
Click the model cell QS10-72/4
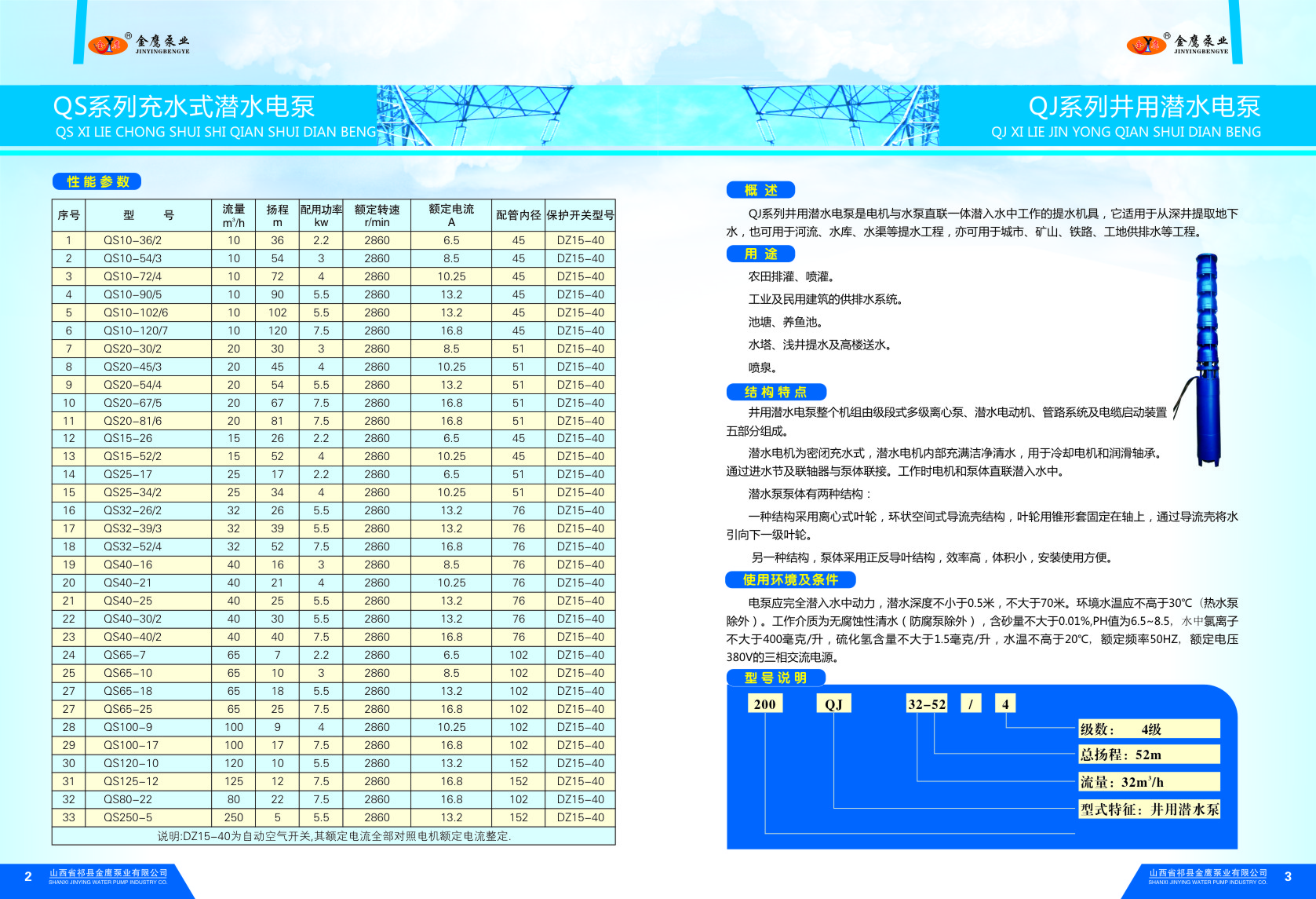[148, 276]
